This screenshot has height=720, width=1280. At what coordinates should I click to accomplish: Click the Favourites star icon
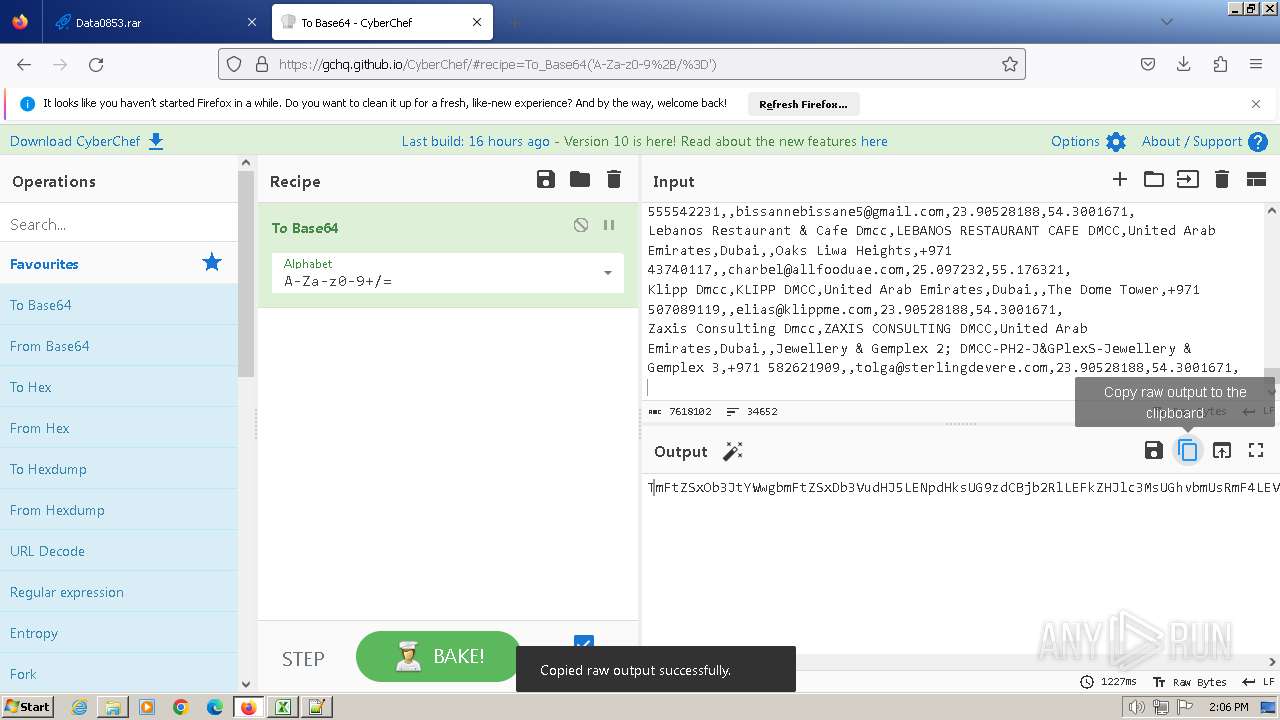click(x=212, y=263)
